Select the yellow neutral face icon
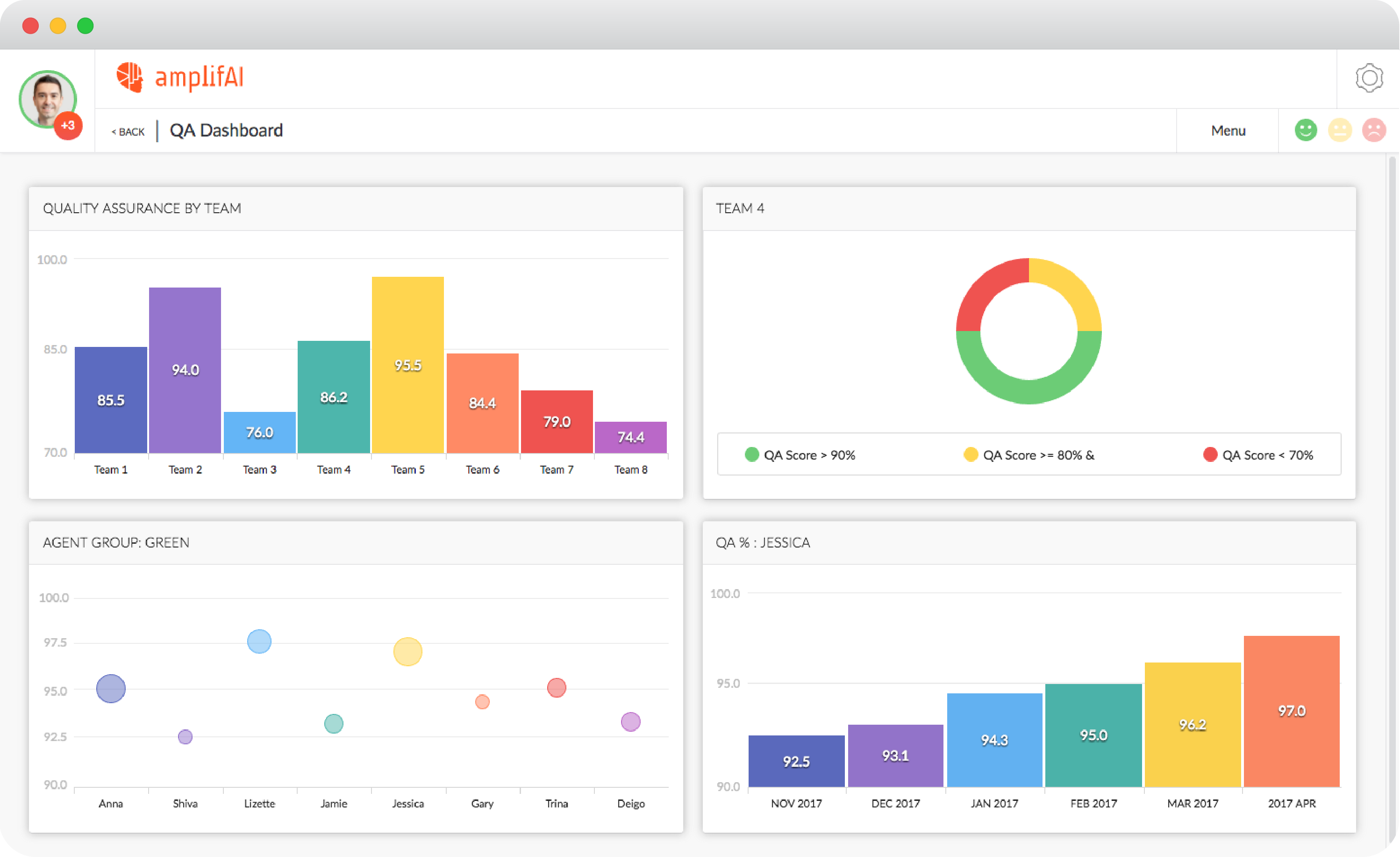 click(x=1340, y=130)
